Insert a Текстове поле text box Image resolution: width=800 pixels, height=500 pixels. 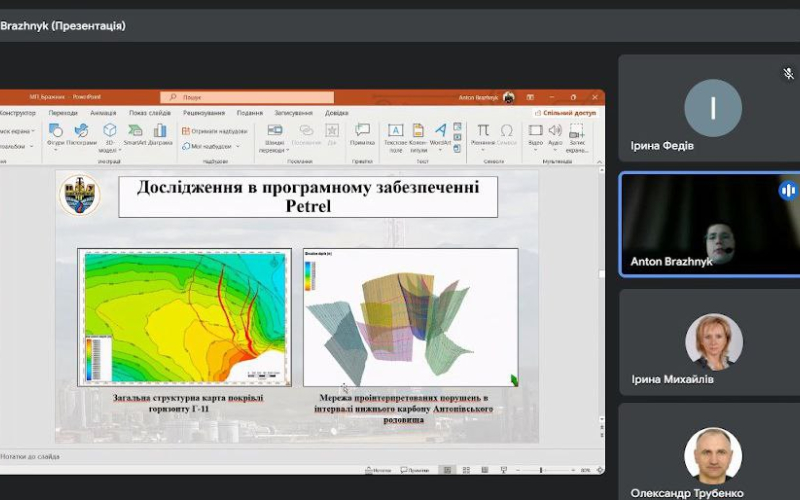tap(395, 138)
